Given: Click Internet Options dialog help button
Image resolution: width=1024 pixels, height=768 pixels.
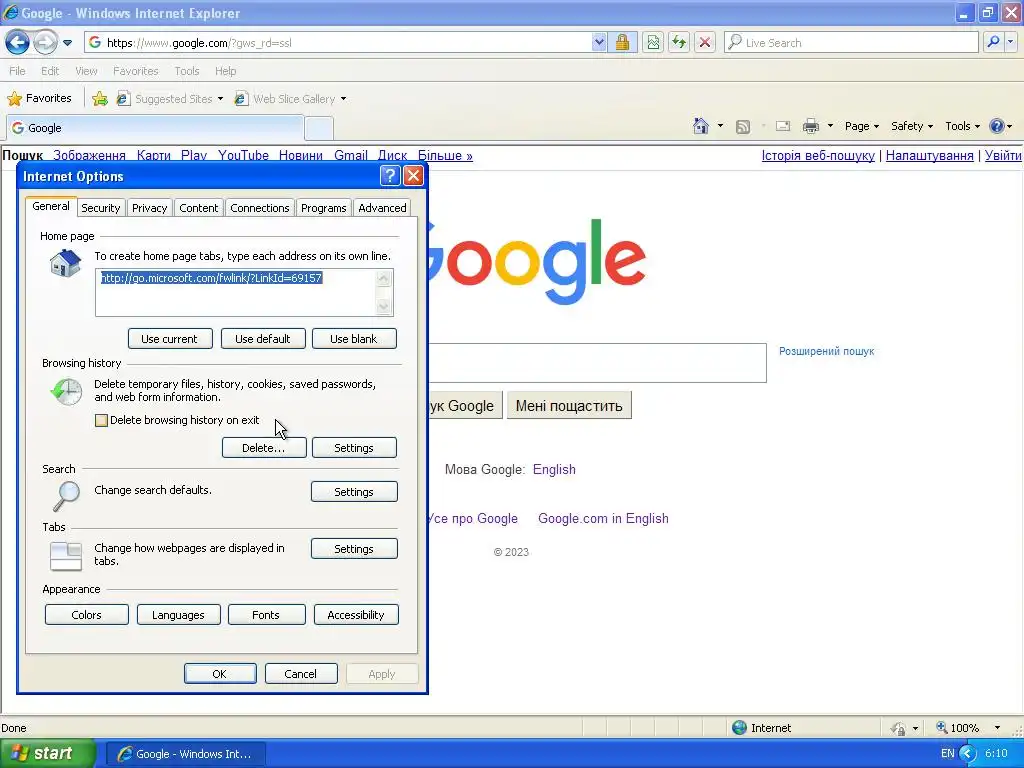Looking at the screenshot, I should (x=390, y=175).
